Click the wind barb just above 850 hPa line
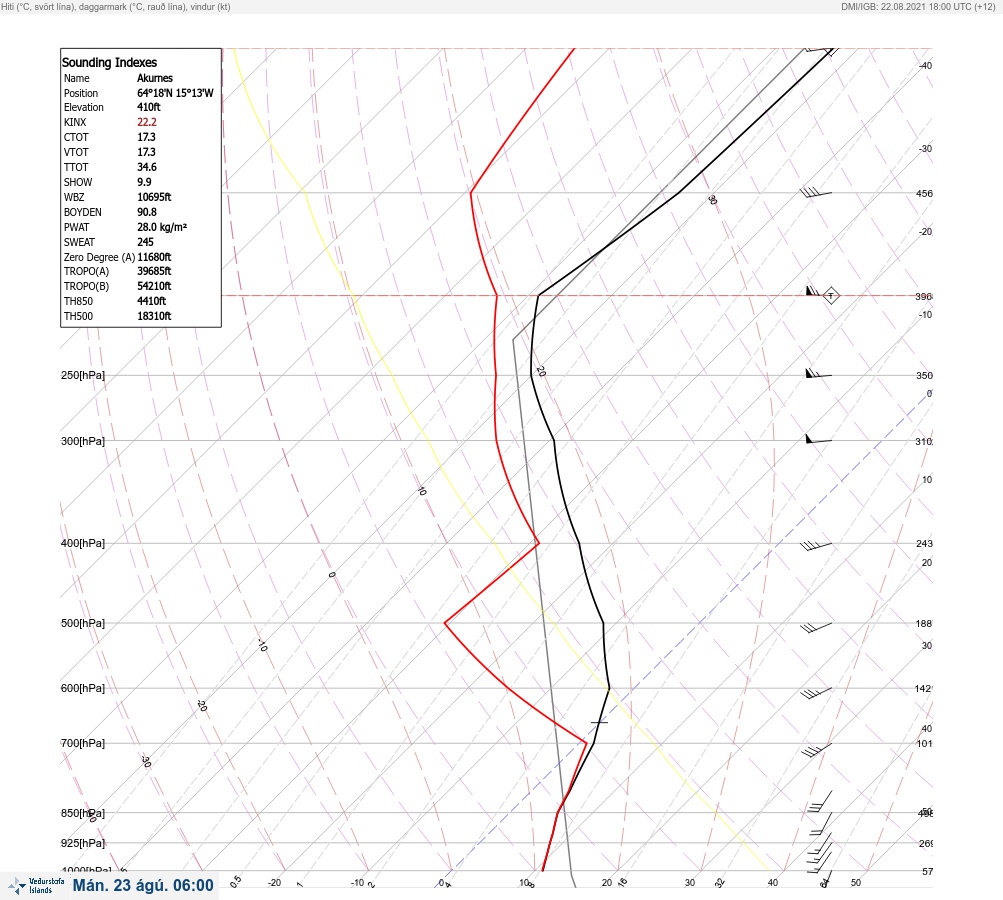 pos(819,801)
